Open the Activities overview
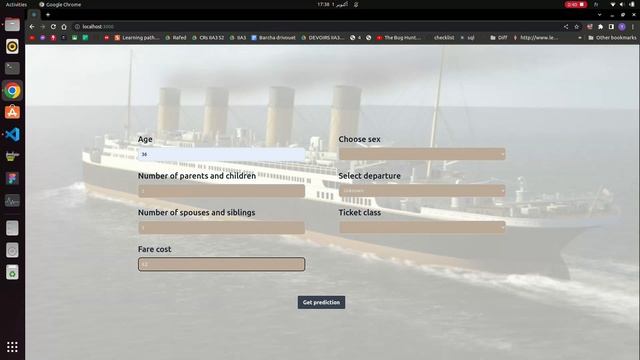 tap(16, 4)
